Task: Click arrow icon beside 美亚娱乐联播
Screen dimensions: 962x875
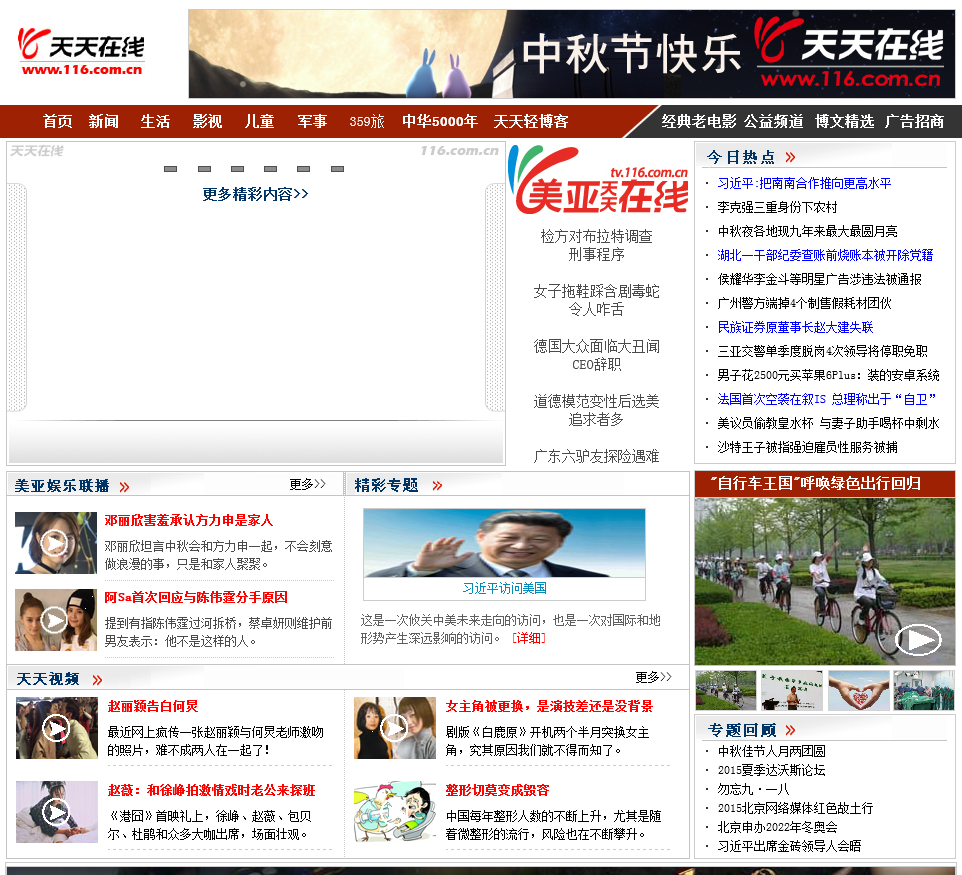Action: point(125,487)
